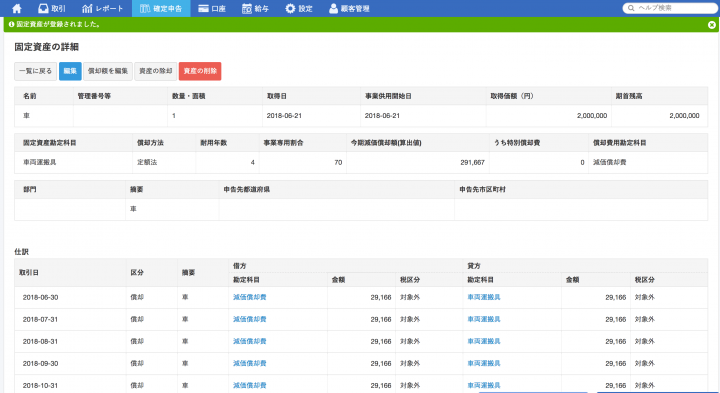Click 資産の除却 button
Screen dimensions: 720x393
pos(156,71)
